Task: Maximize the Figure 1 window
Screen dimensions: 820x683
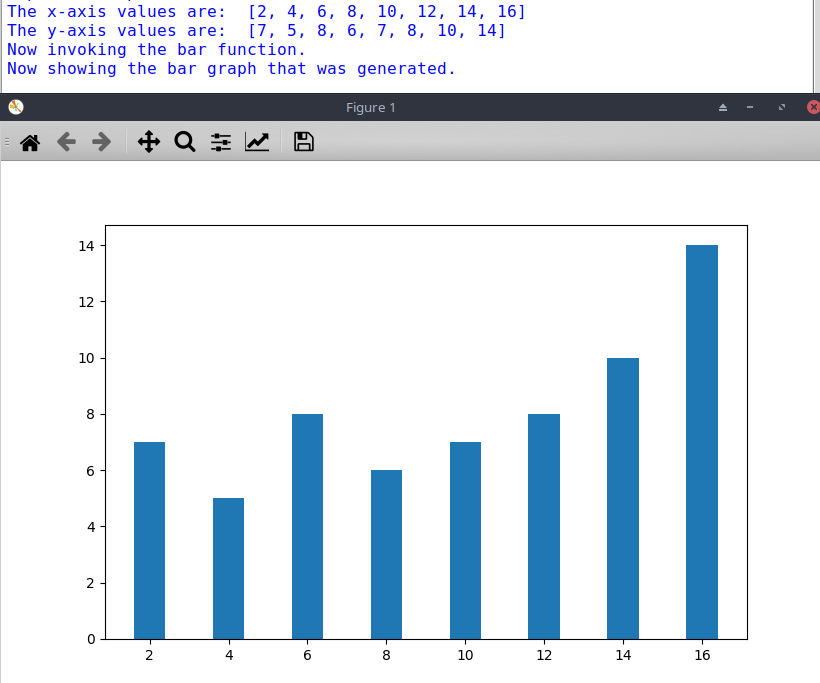Action: point(782,107)
